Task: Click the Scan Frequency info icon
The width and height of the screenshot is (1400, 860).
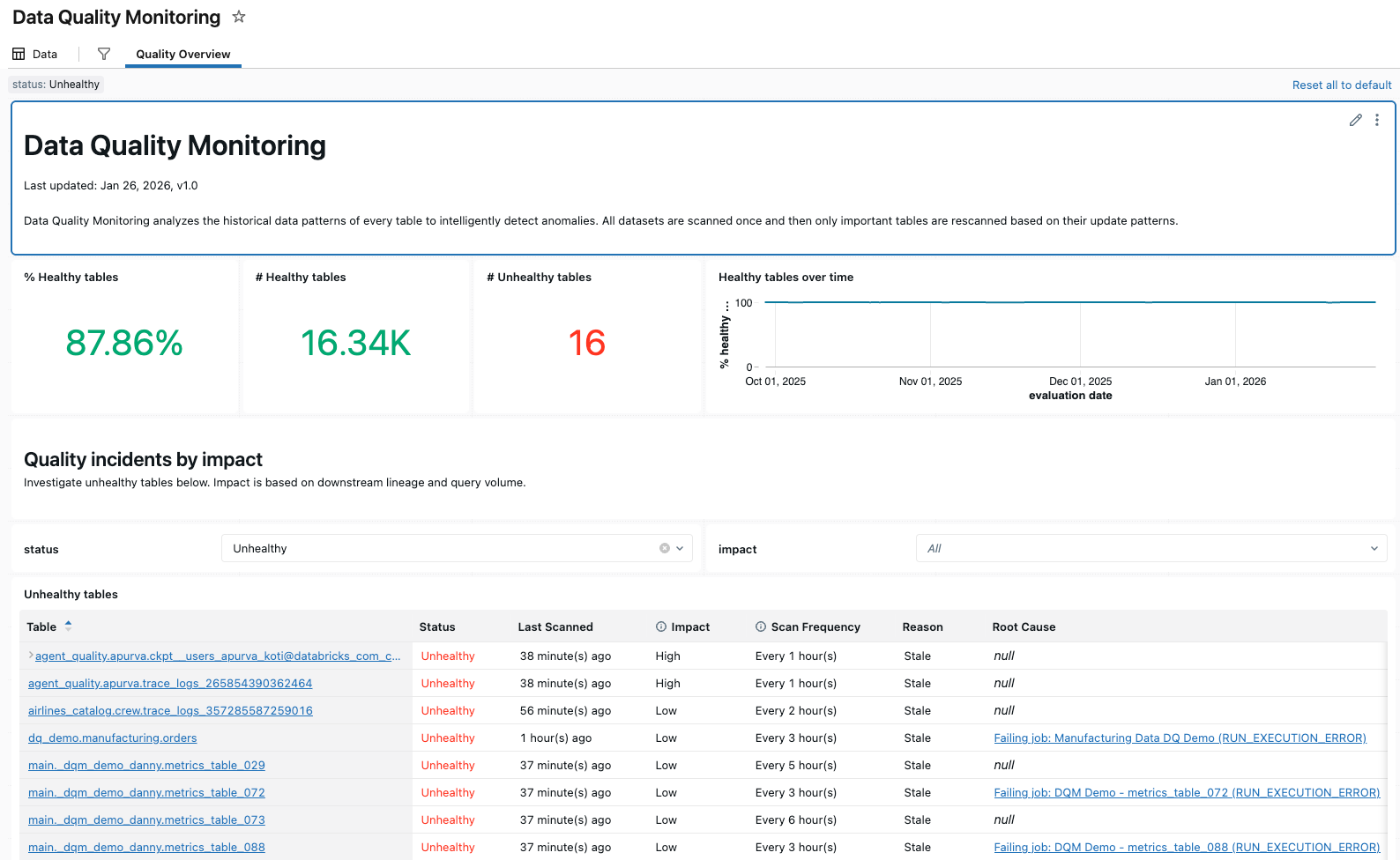Action: 760,626
